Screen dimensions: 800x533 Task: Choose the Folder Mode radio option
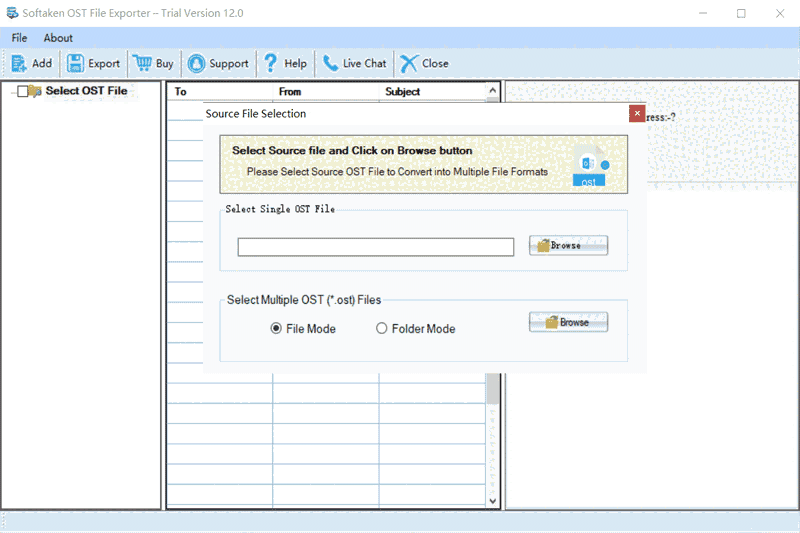tap(381, 328)
